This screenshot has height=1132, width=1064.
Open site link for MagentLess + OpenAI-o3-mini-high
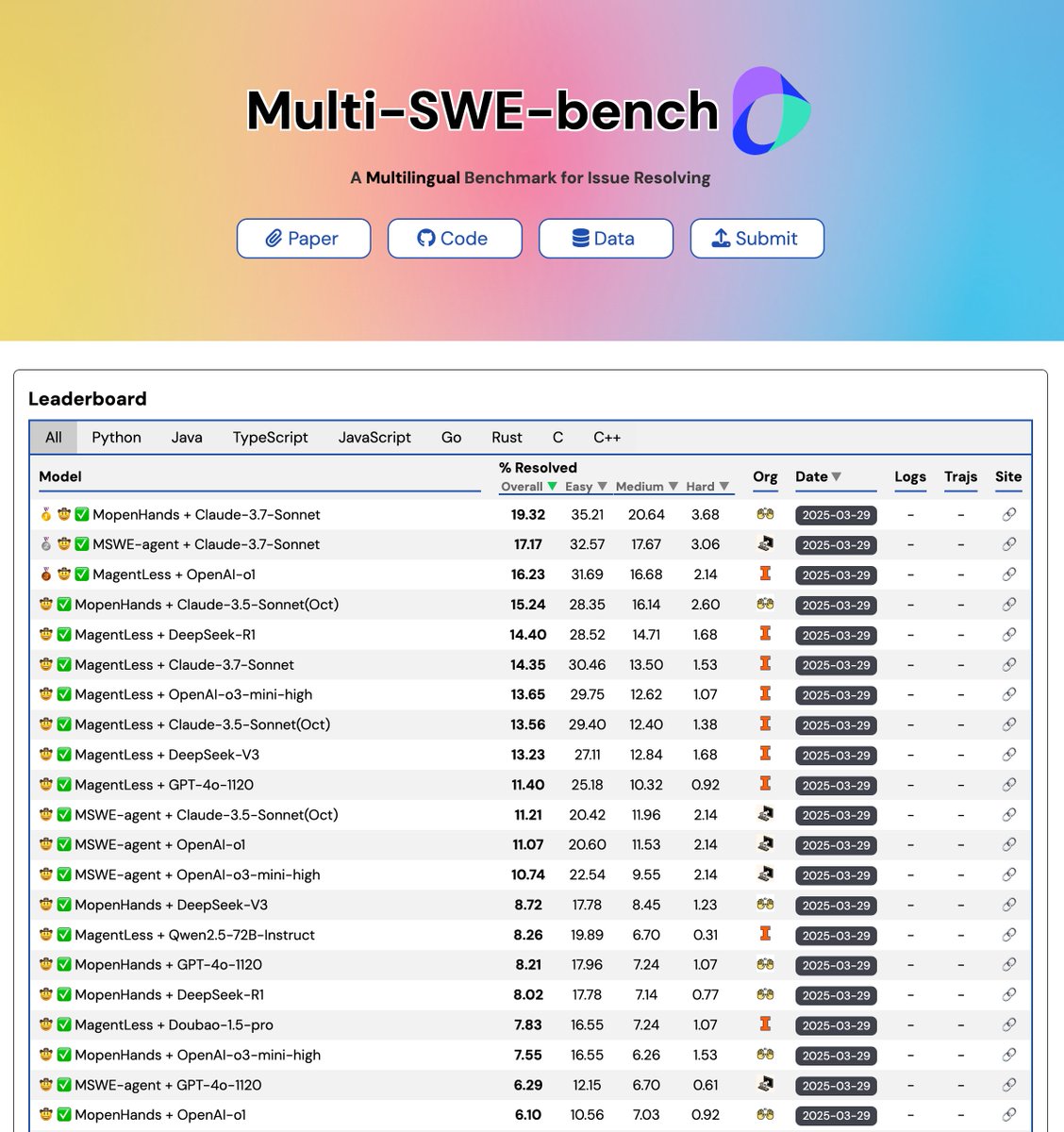(x=1009, y=694)
